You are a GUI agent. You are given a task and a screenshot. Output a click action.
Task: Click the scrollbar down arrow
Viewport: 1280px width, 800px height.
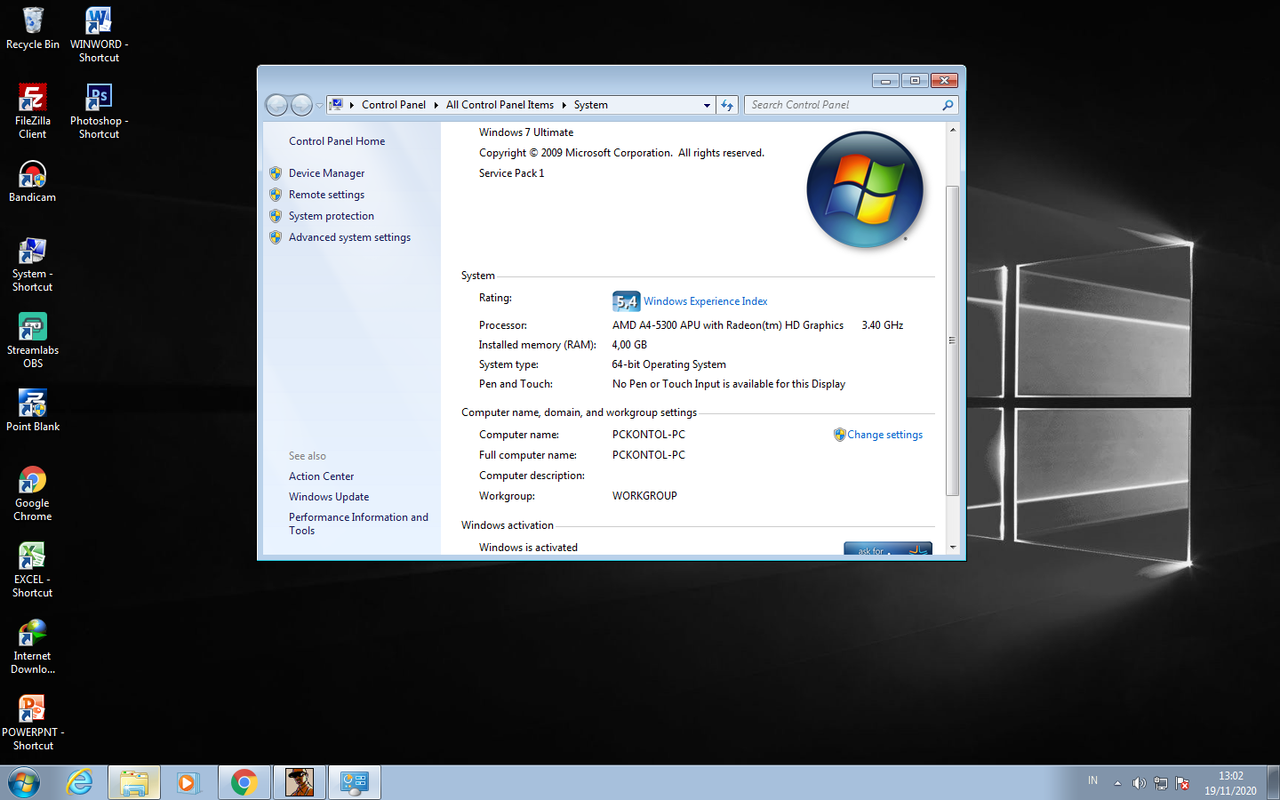click(x=952, y=547)
